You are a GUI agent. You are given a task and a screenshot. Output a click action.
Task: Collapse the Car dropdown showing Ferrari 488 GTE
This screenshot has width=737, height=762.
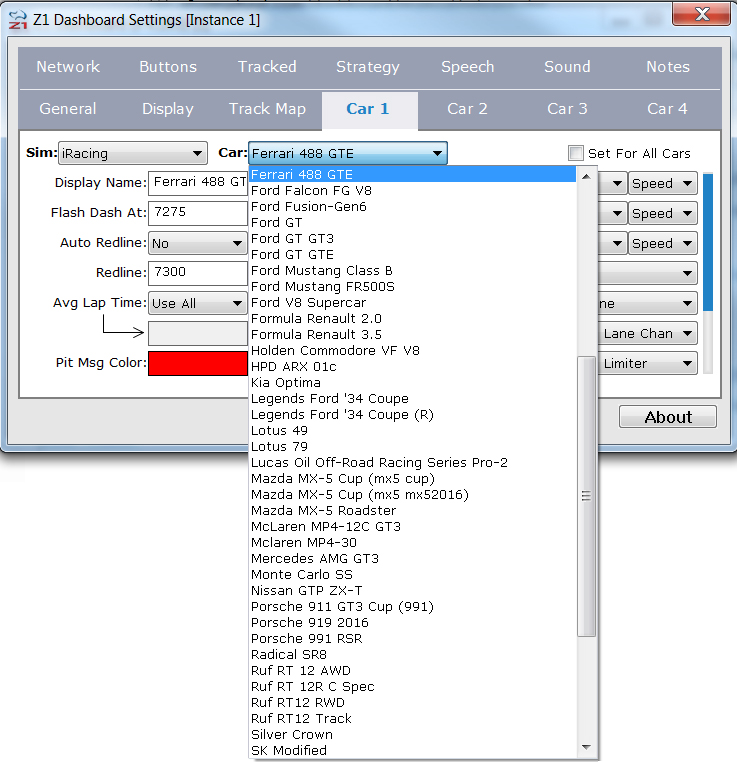348,154
